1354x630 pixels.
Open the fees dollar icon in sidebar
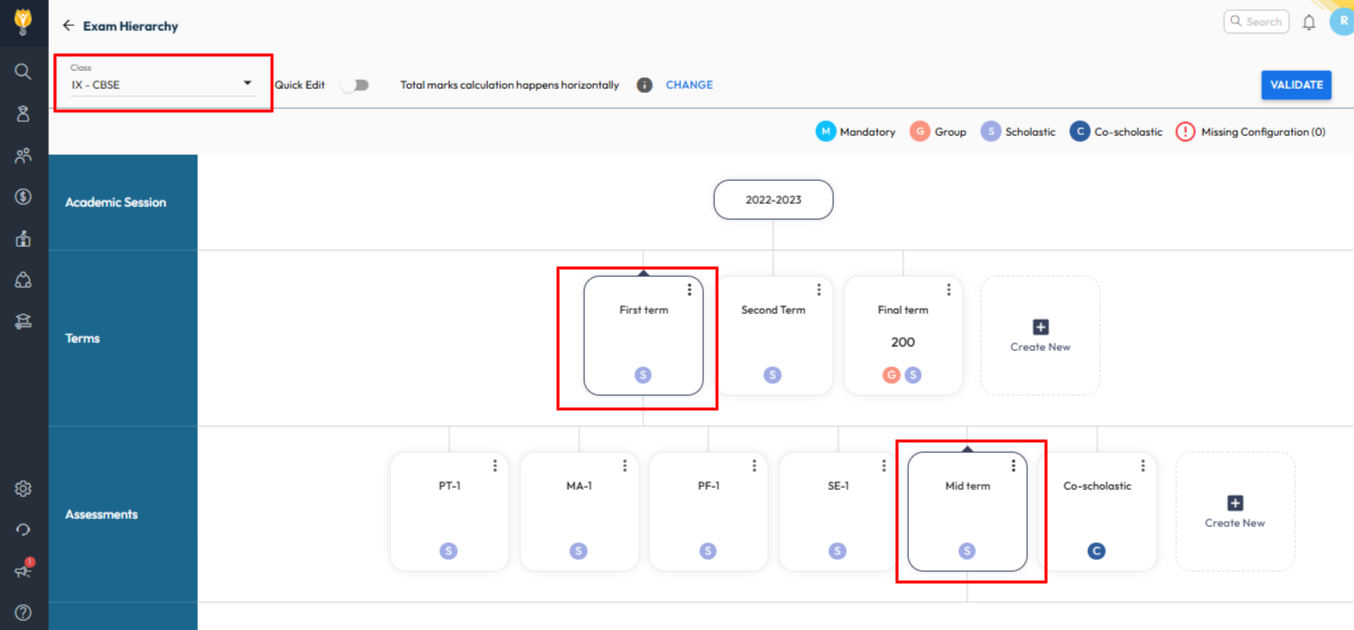pos(23,197)
